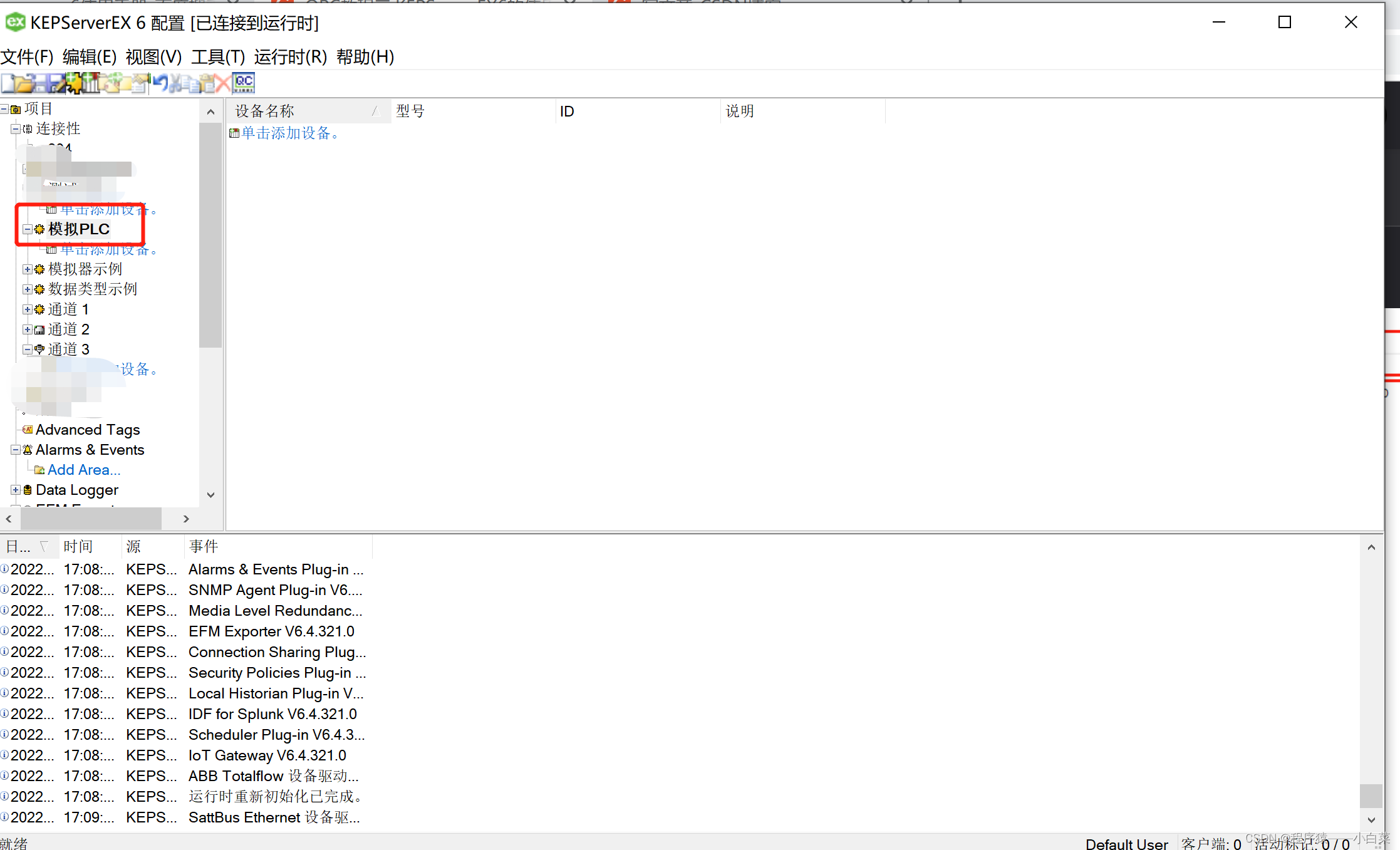The image size is (1400, 850).
Task: Click the 单击添加设备 link in right panel
Action: click(x=291, y=133)
